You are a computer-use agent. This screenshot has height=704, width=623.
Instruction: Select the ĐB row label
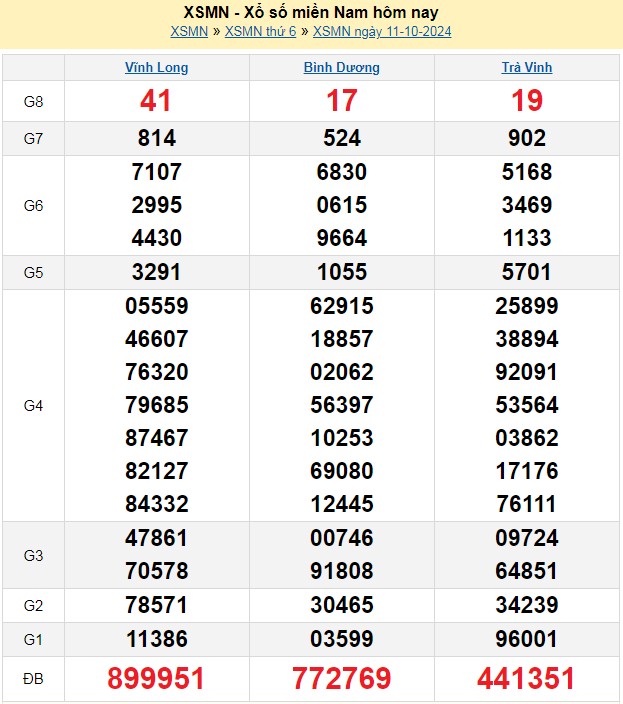33,680
